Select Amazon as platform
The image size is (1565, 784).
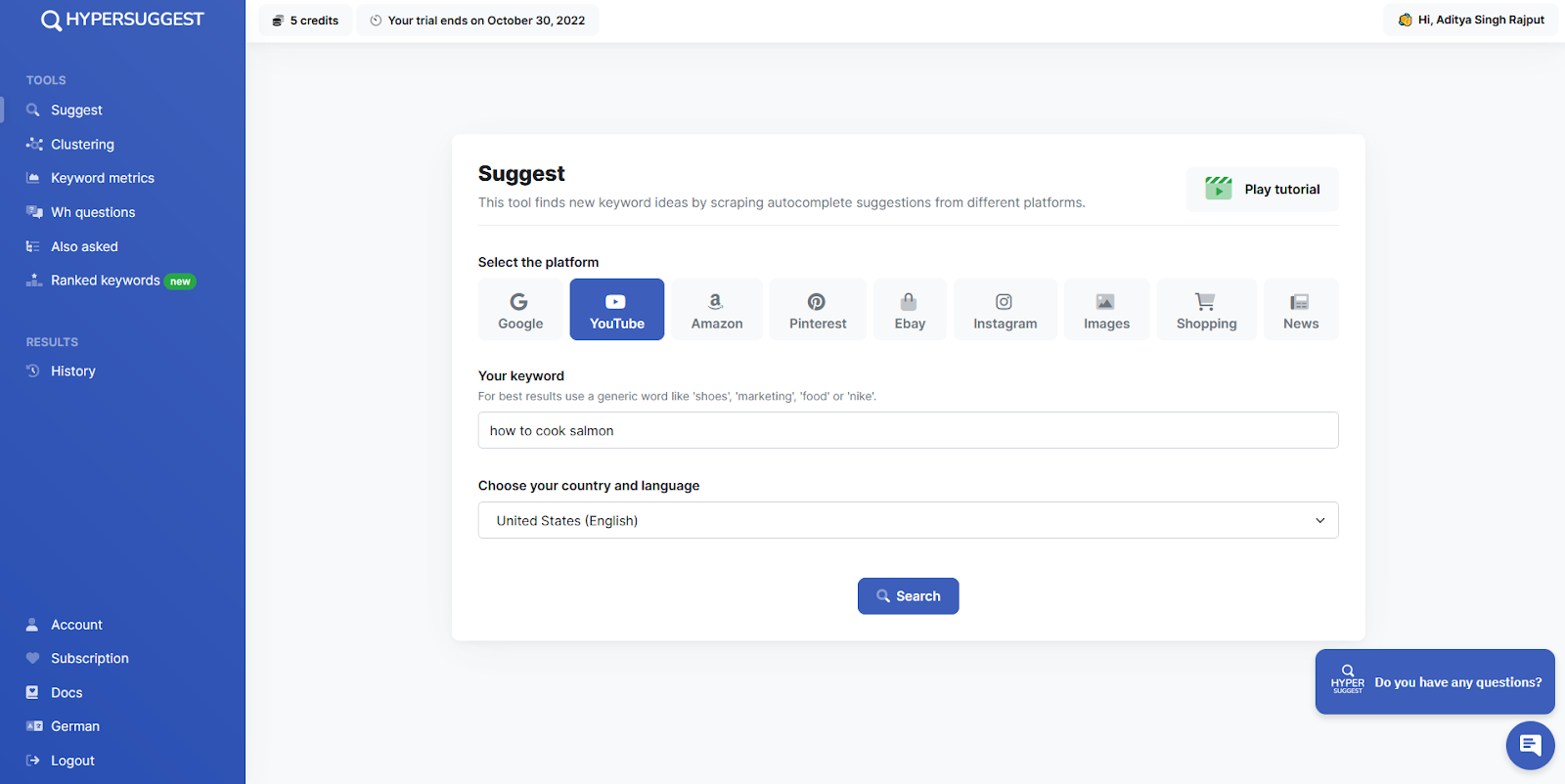point(717,310)
